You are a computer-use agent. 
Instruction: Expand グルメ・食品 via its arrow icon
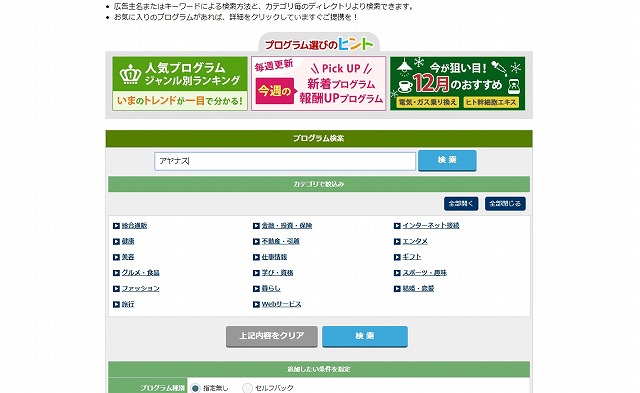[x=116, y=273]
